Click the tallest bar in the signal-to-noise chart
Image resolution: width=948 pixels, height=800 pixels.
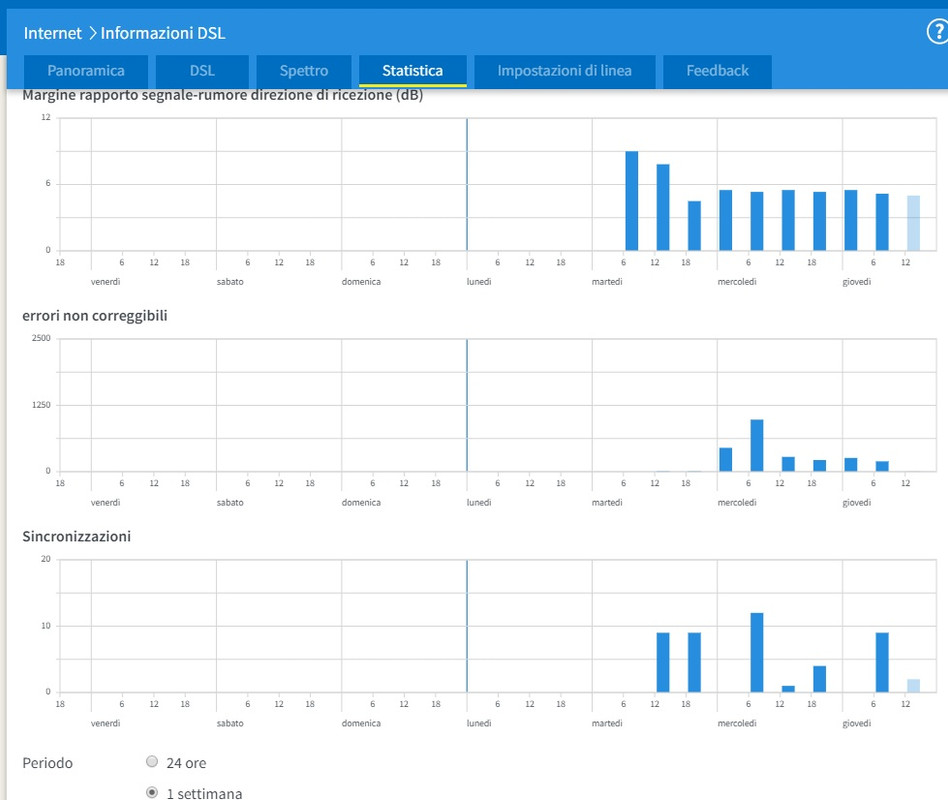click(x=631, y=201)
